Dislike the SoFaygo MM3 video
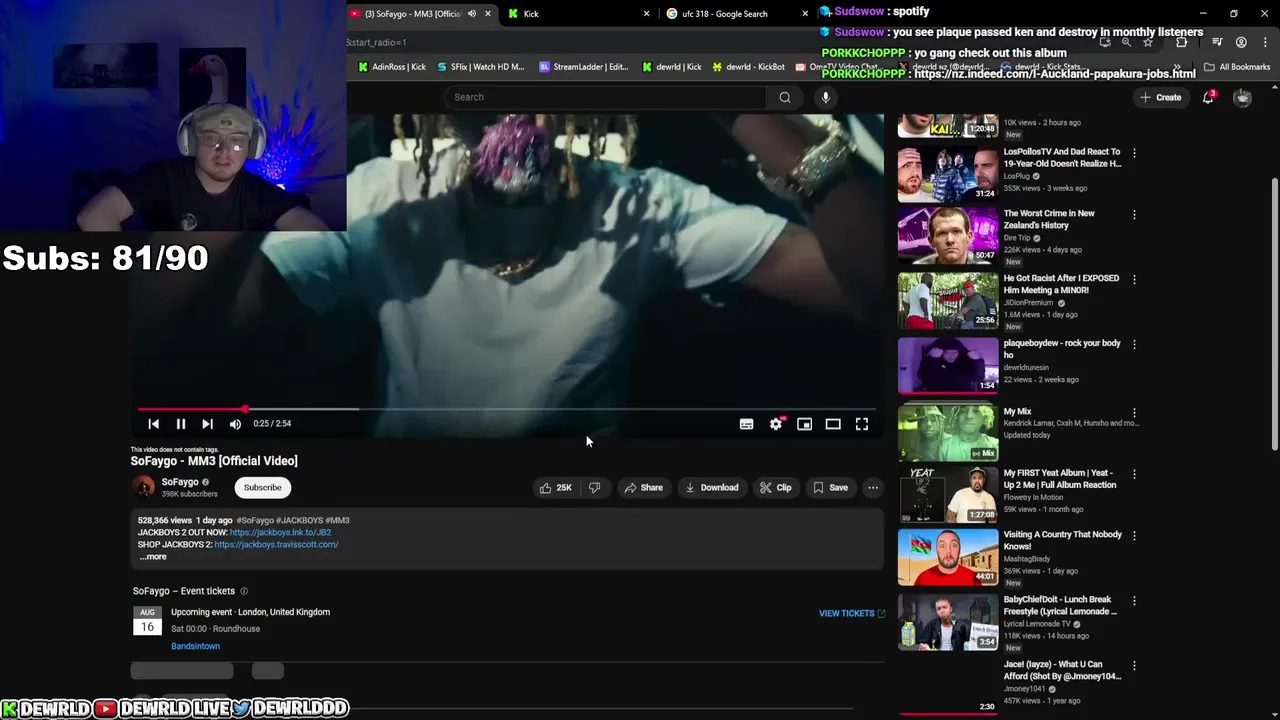 coord(595,488)
